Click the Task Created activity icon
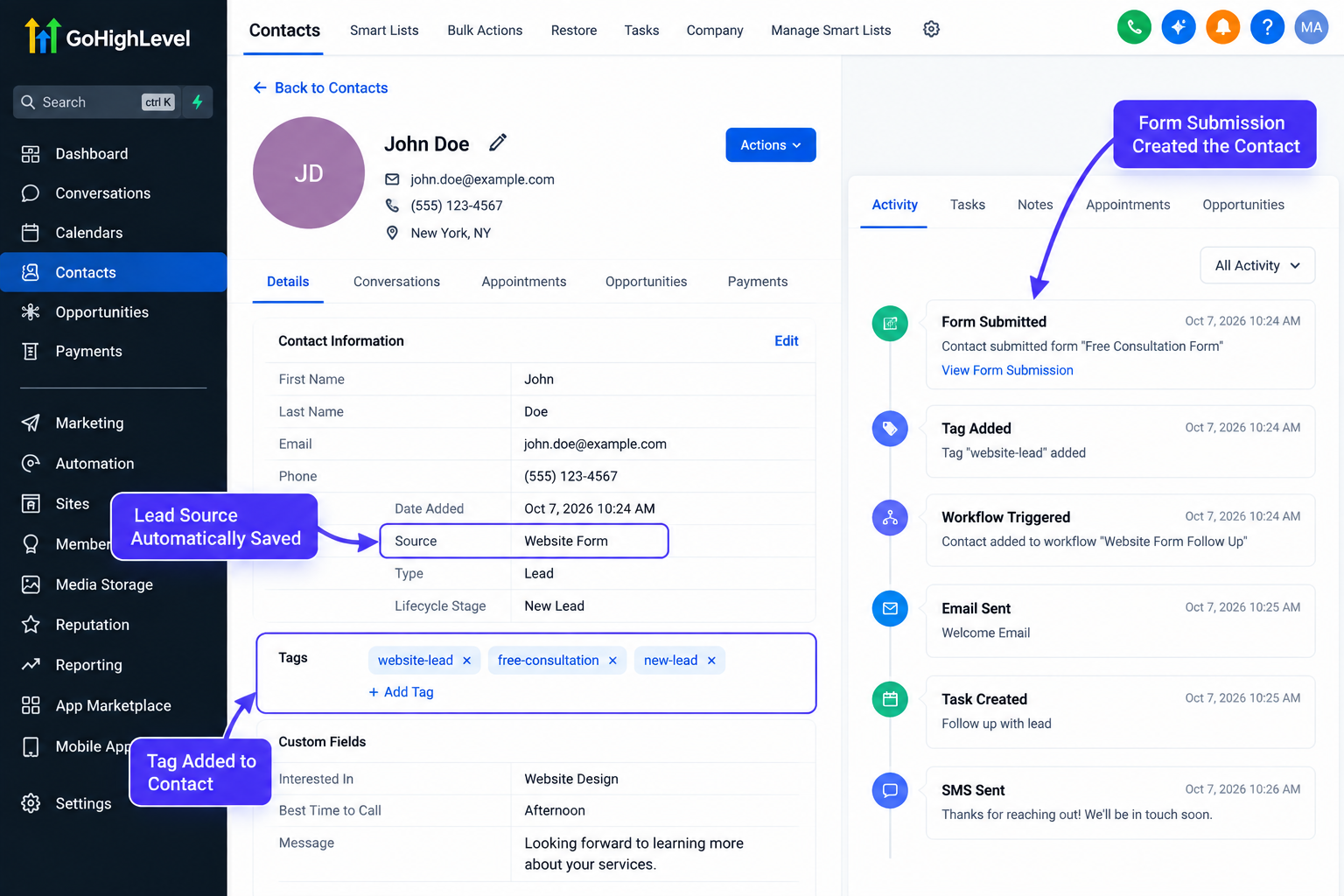This screenshot has width=1344, height=896. coord(890,700)
